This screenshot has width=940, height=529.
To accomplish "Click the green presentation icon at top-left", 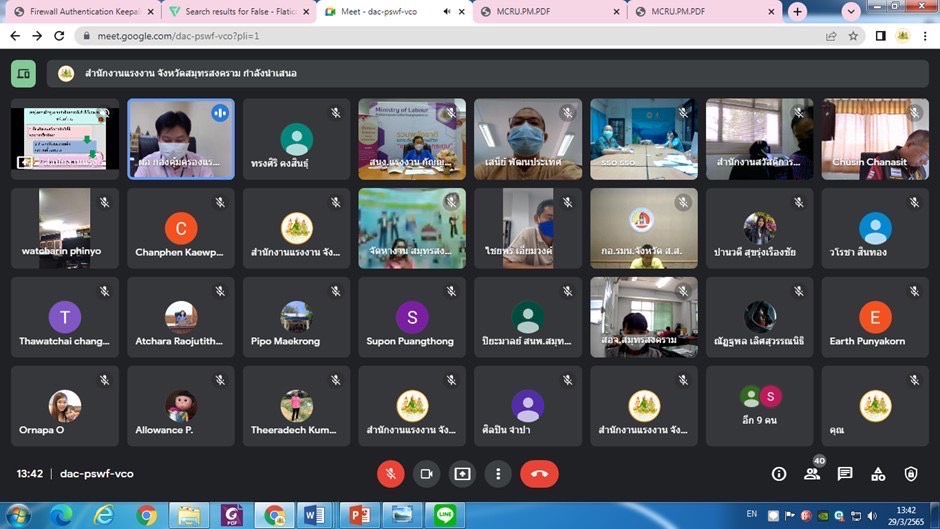I will (24, 73).
